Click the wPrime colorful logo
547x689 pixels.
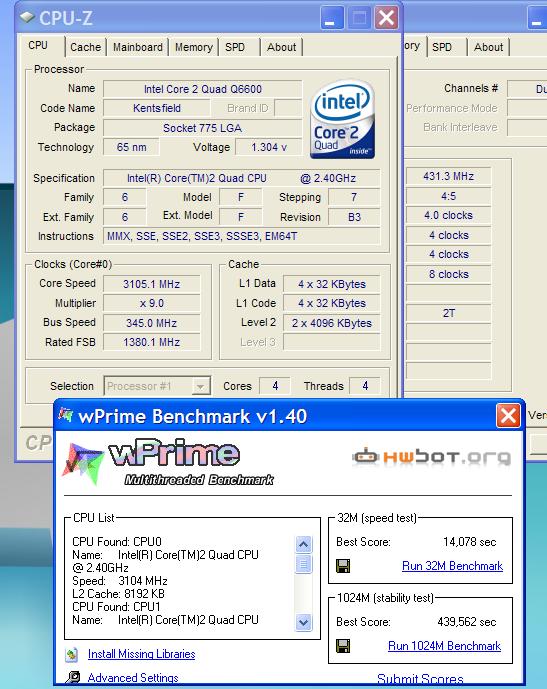(83, 464)
